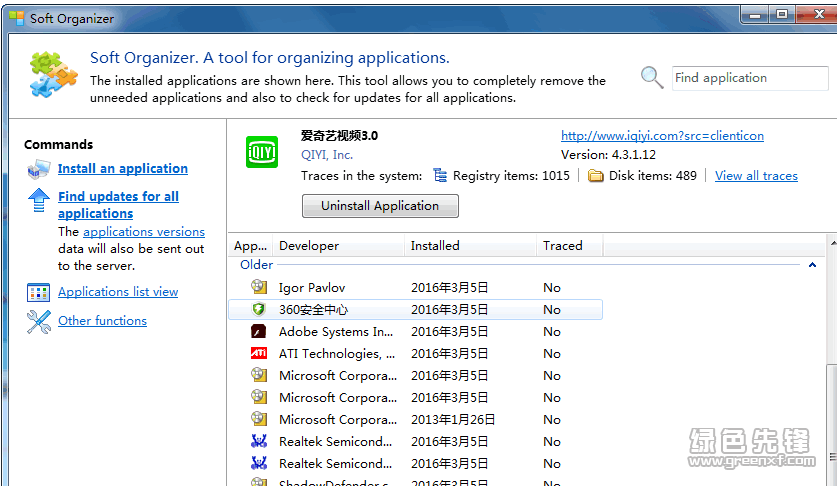Open Other functions
Screen dimensions: 837x486
[102, 320]
